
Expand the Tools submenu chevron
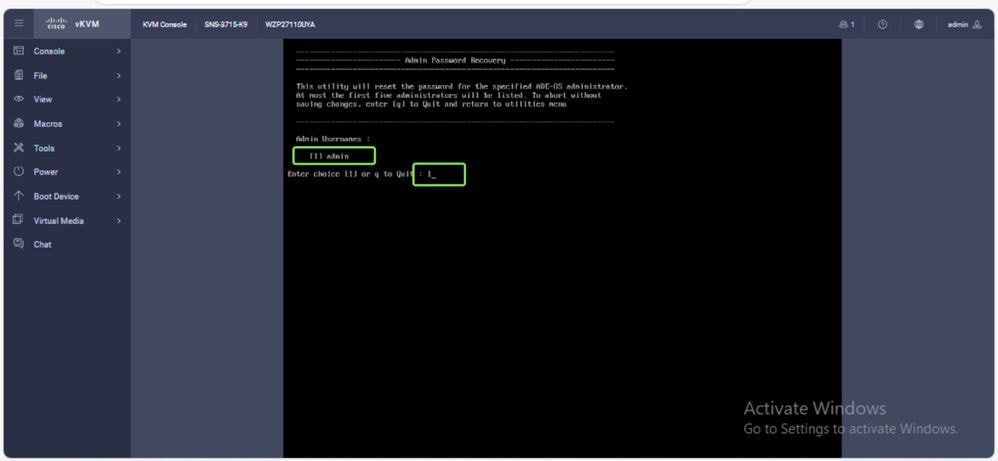click(x=118, y=148)
